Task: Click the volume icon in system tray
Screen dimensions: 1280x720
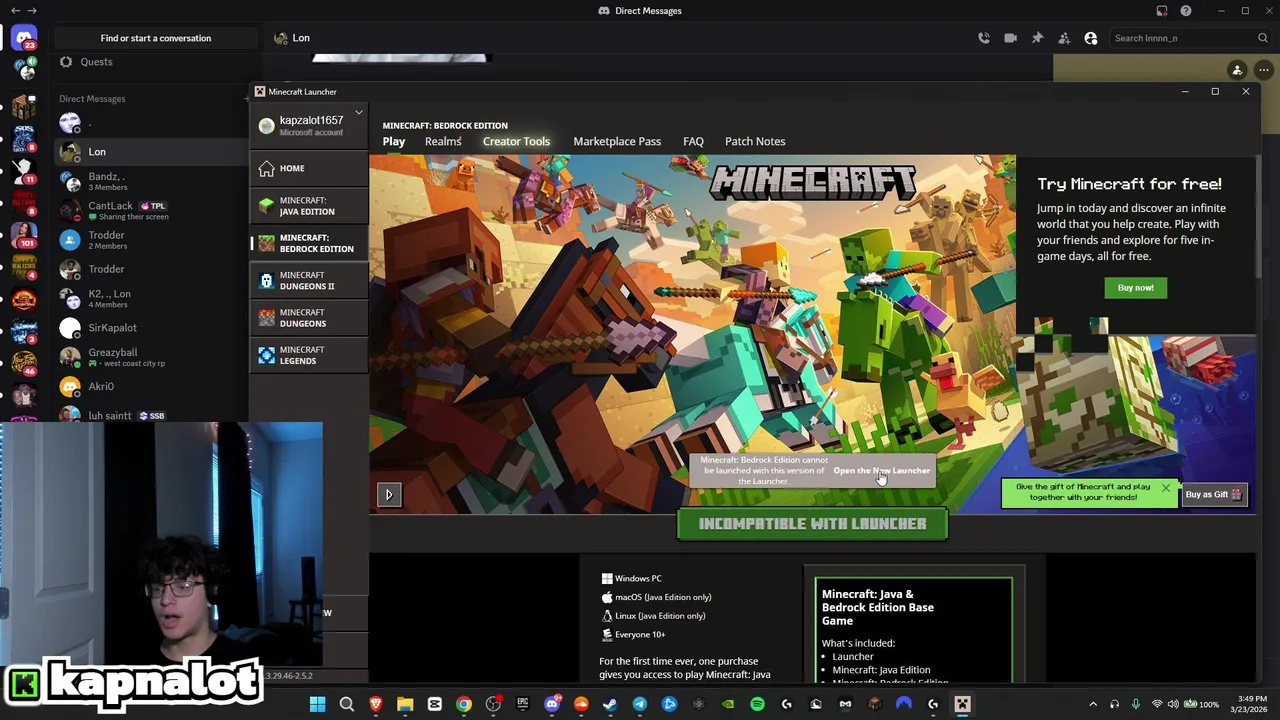Action: pos(1173,704)
